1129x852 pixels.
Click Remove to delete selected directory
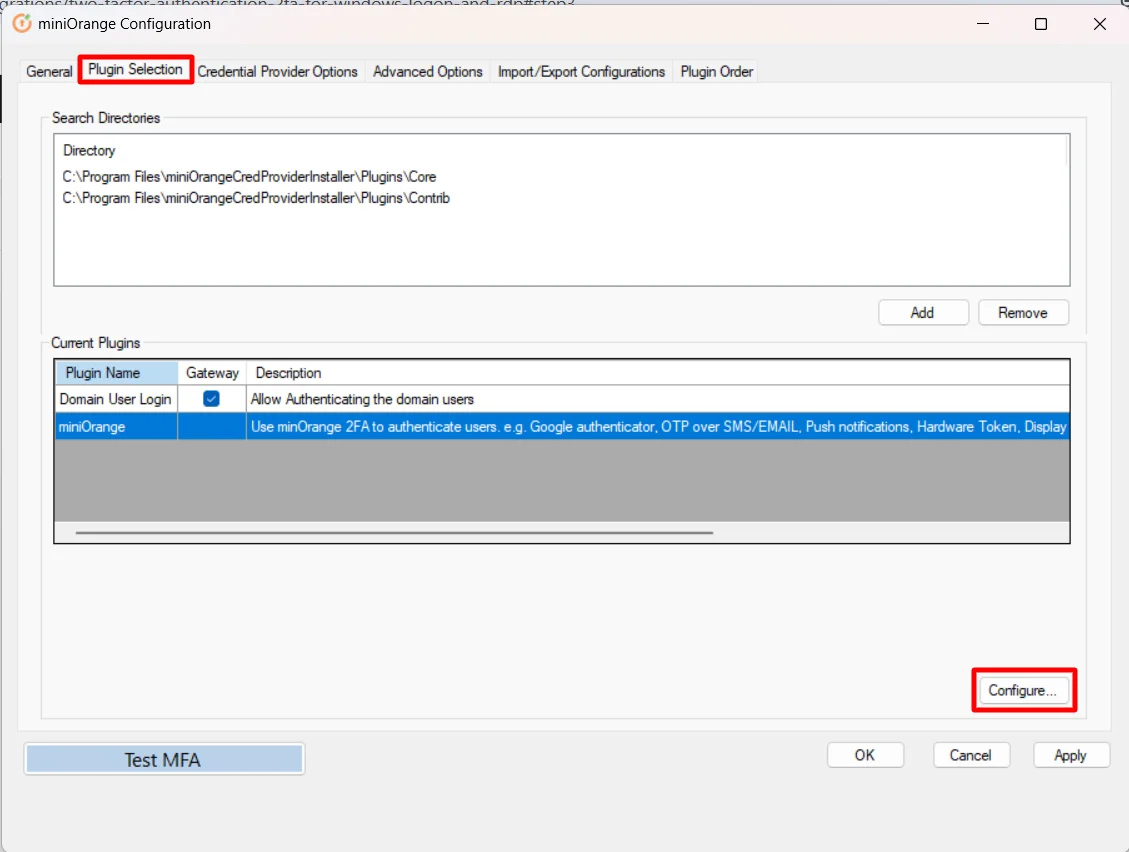pos(1023,312)
